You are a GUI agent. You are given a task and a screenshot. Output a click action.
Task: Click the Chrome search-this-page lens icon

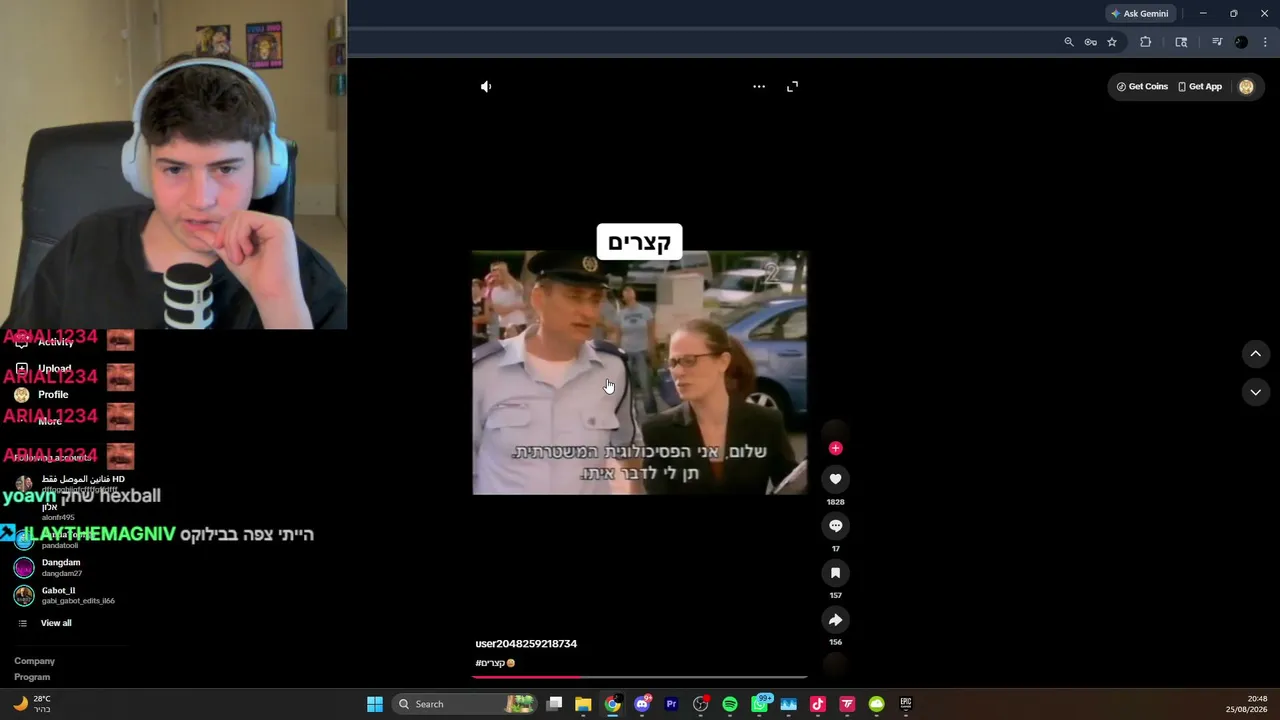(x=1181, y=42)
